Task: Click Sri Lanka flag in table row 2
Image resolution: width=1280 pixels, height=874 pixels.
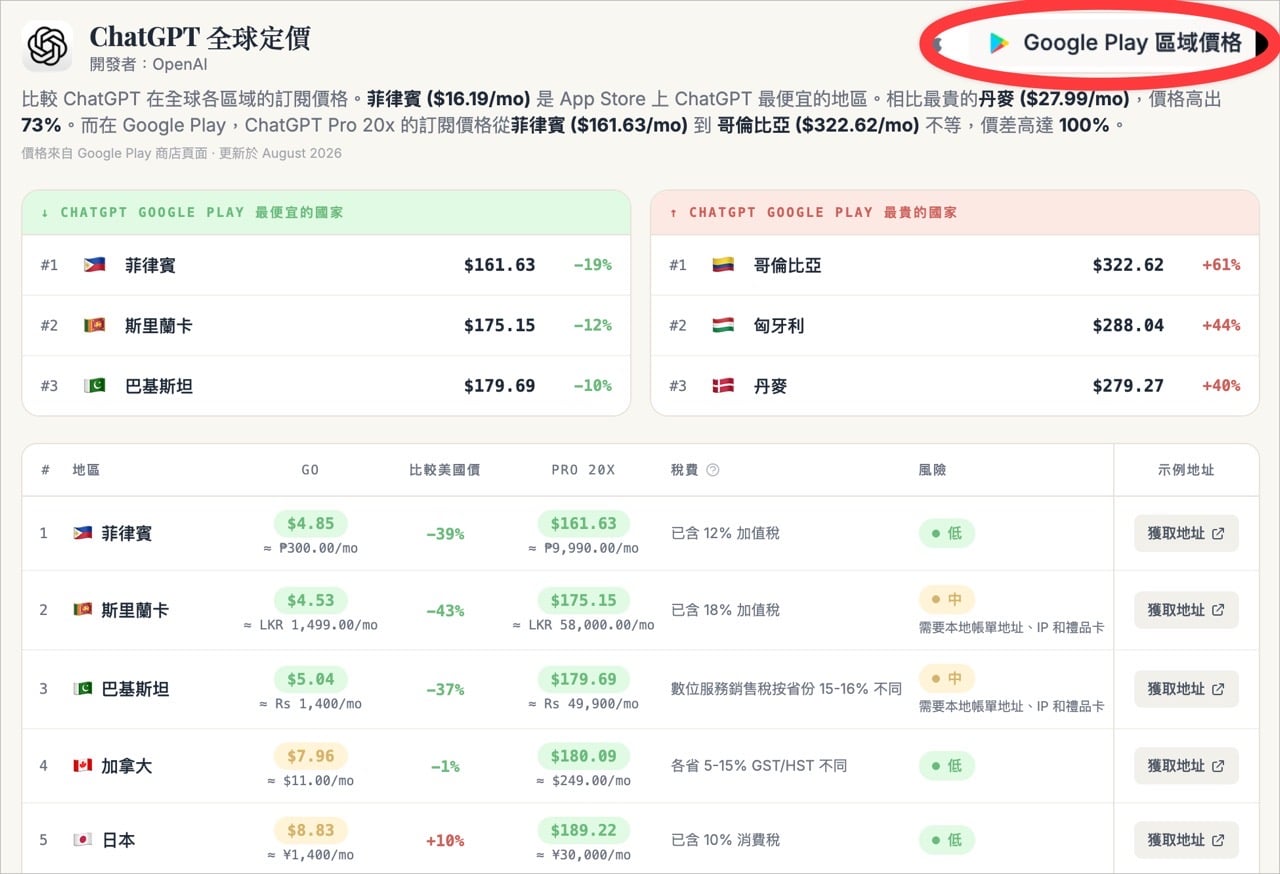Action: [x=83, y=610]
